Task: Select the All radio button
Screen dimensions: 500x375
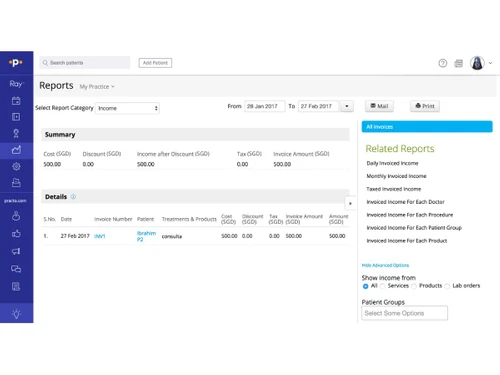Action: 366,286
